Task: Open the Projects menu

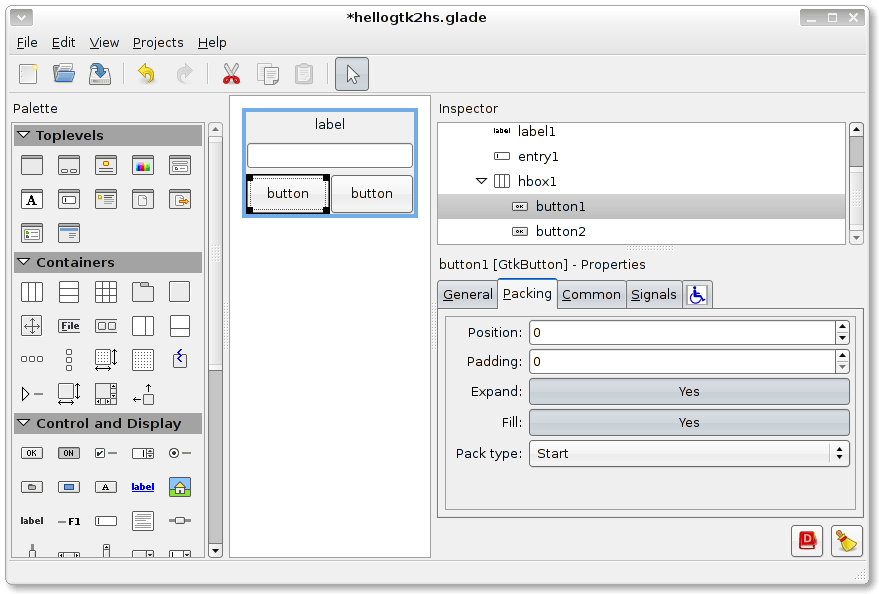Action: point(157,42)
